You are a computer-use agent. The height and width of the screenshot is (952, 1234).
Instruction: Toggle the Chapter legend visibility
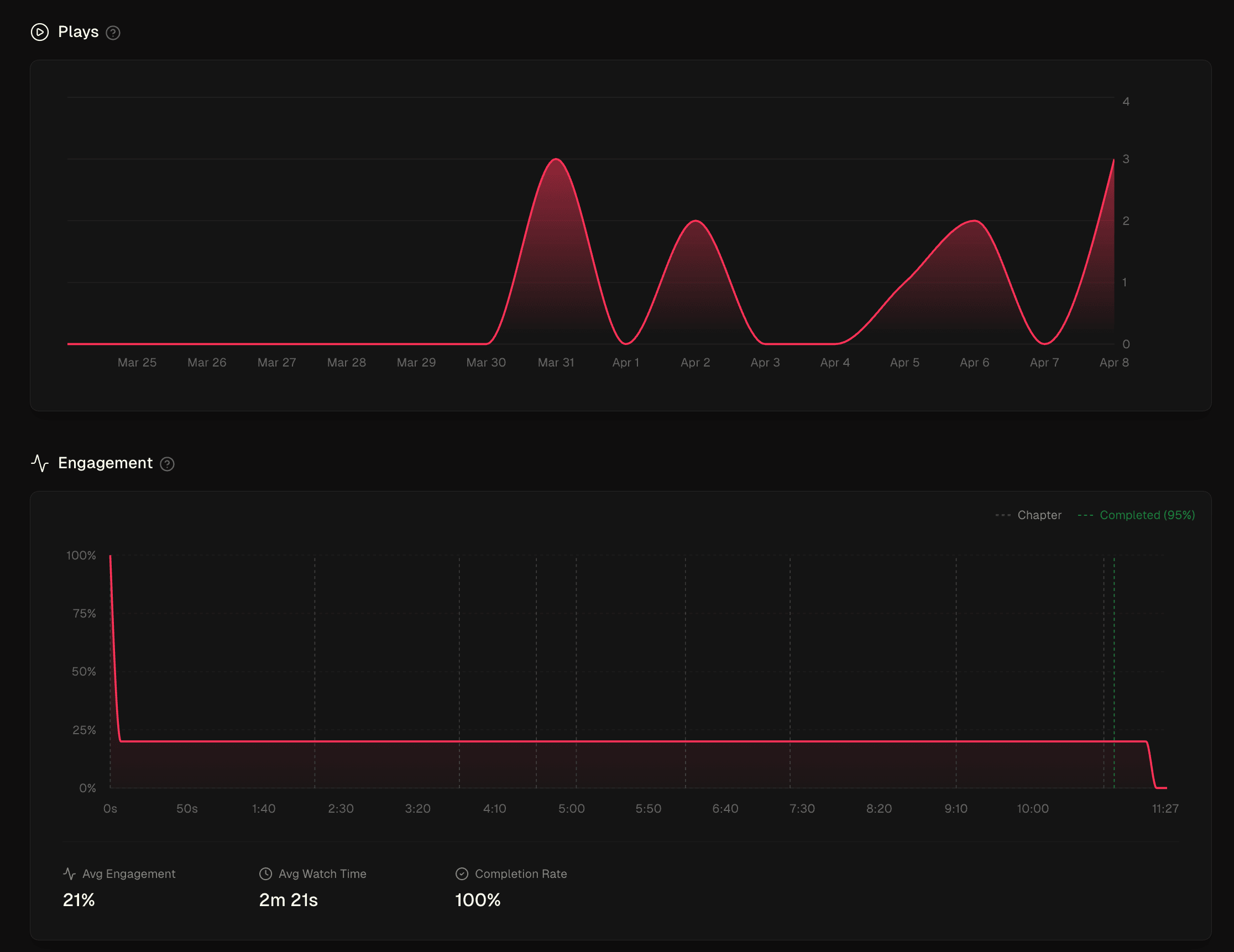click(1039, 515)
